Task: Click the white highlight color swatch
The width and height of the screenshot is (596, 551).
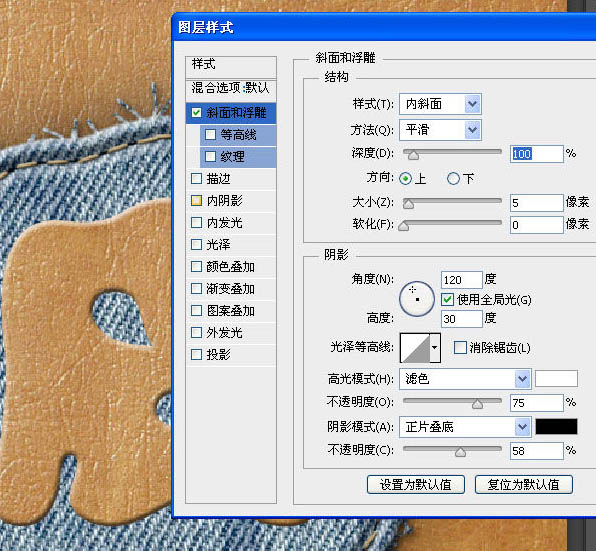Action: [x=556, y=378]
